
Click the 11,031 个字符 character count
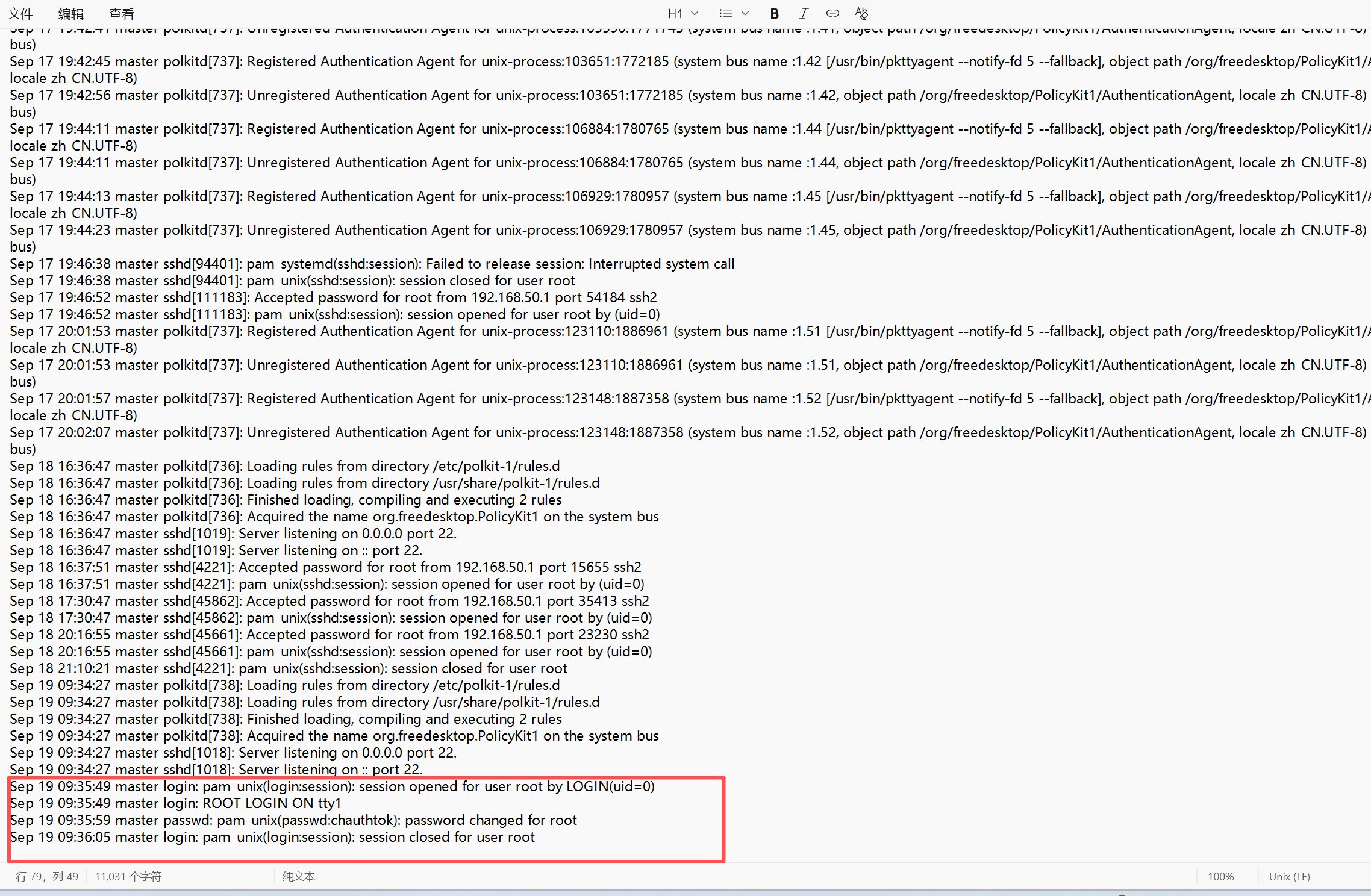pos(128,876)
